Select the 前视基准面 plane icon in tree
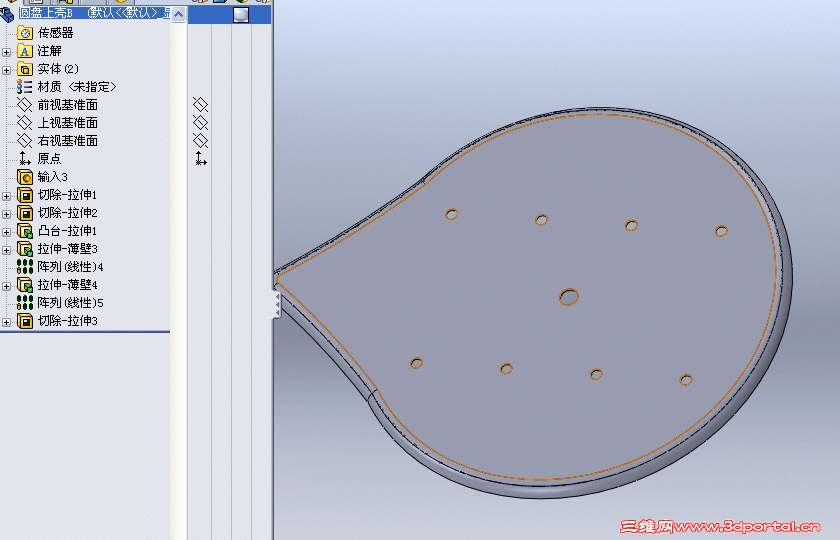 pyautogui.click(x=25, y=104)
